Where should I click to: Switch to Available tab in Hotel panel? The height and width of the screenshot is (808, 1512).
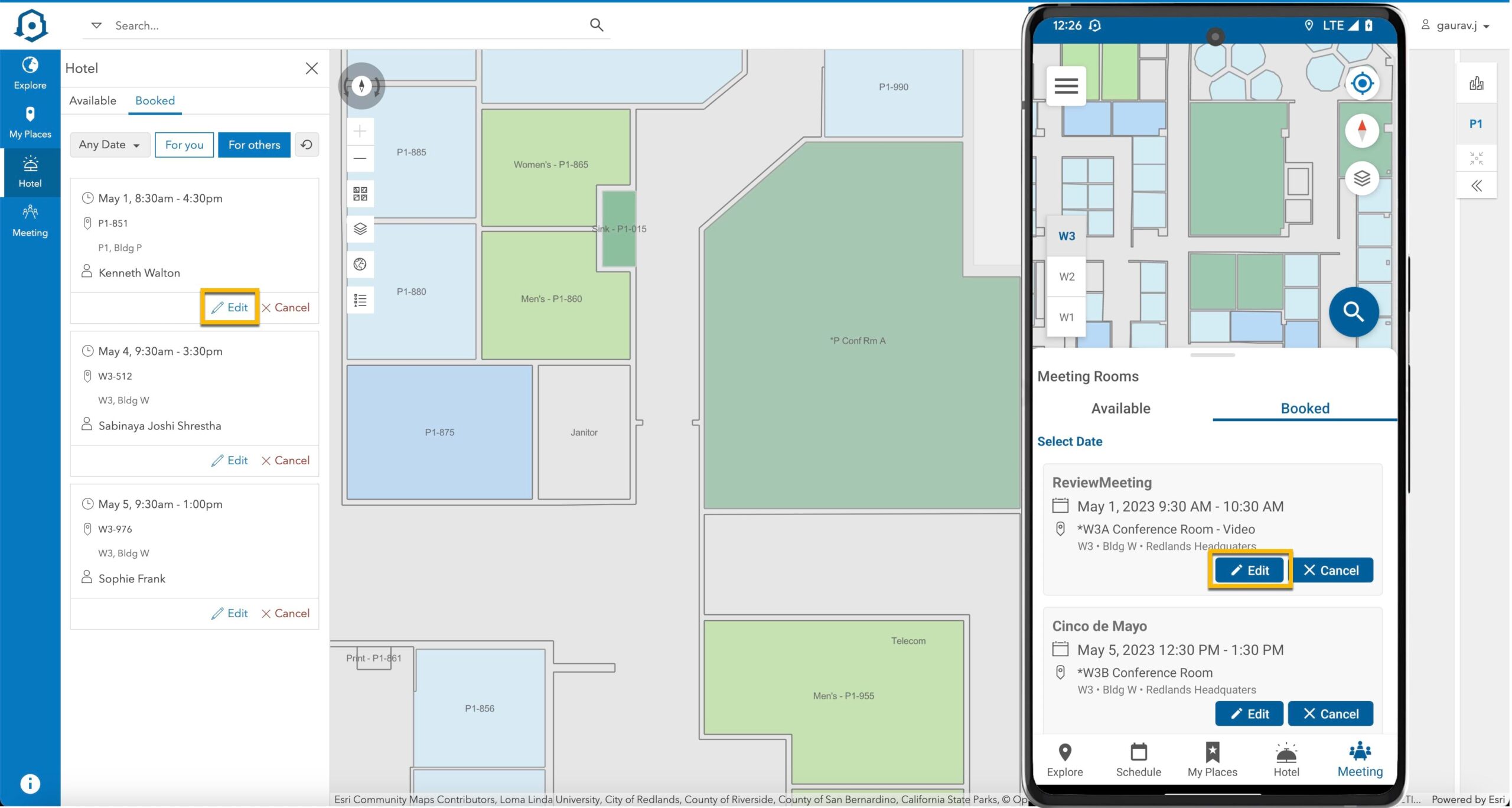93,100
